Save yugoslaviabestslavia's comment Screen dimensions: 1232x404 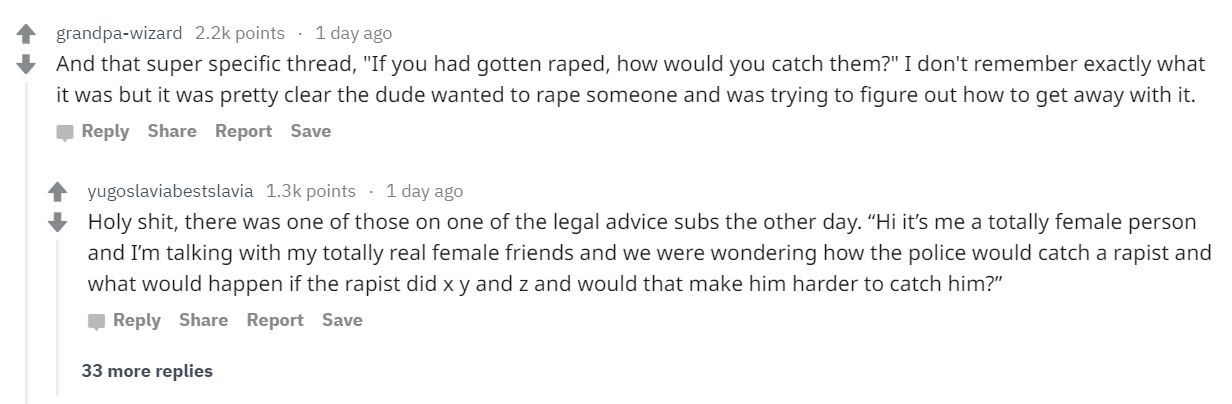point(342,320)
